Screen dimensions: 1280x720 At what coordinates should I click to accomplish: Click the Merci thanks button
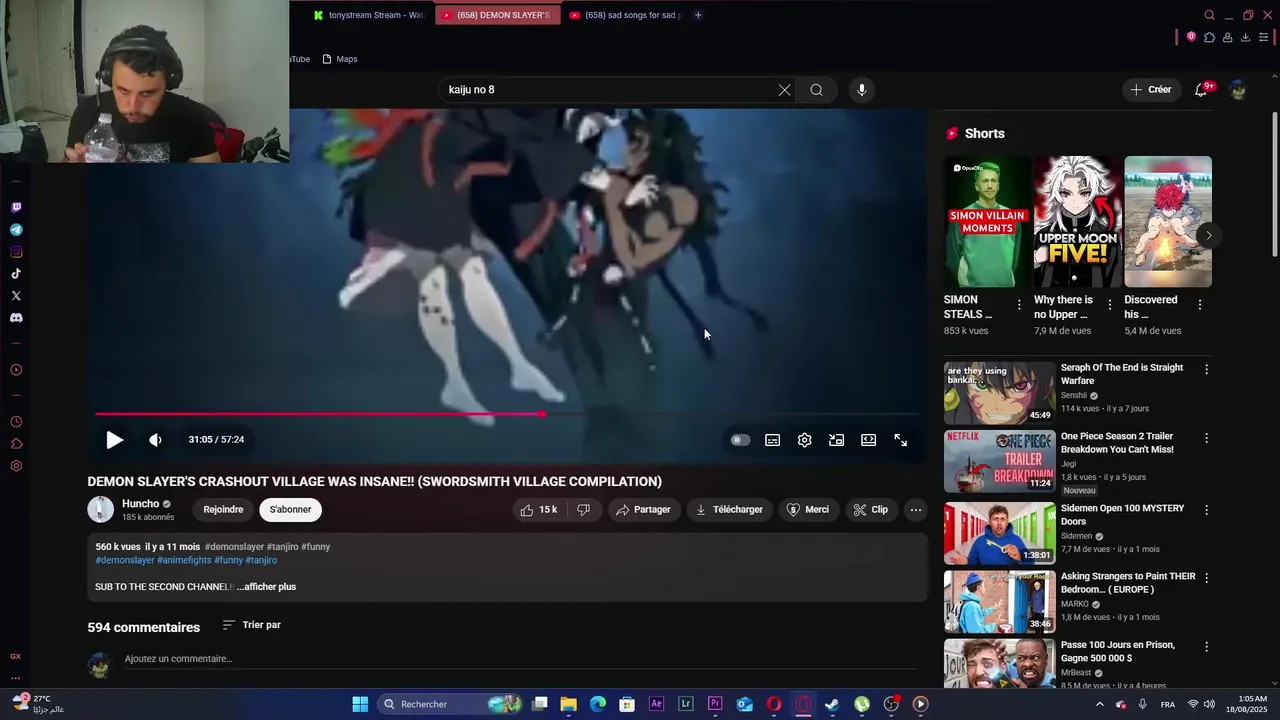tap(807, 510)
